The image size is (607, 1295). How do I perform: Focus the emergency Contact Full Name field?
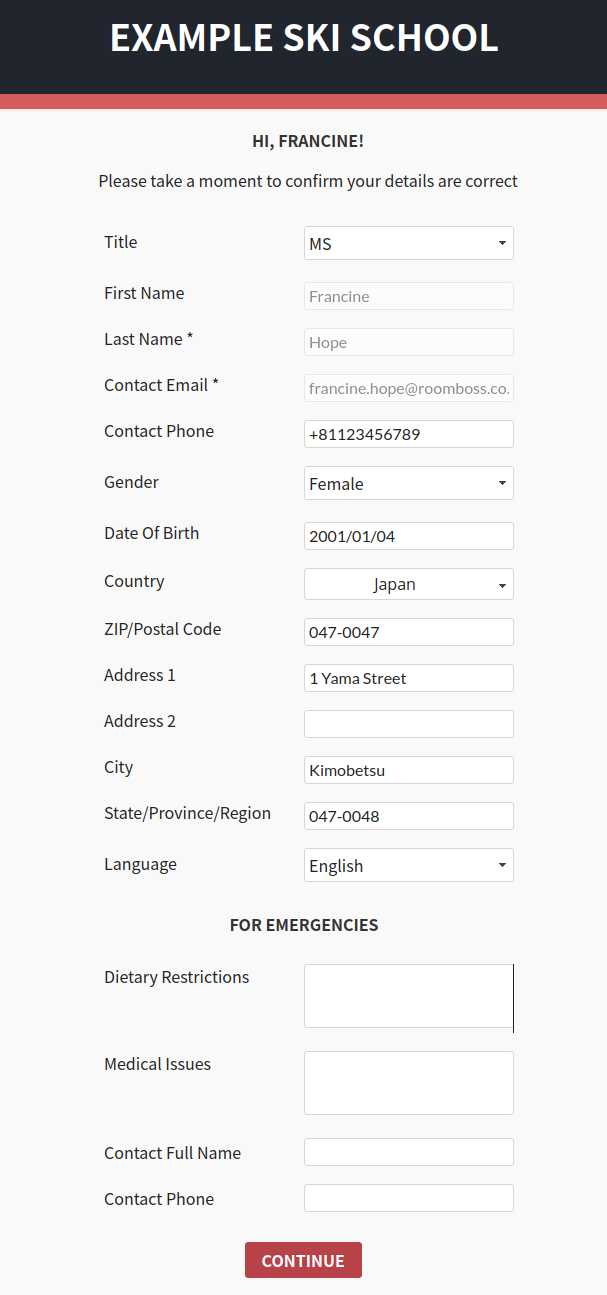(x=408, y=1152)
